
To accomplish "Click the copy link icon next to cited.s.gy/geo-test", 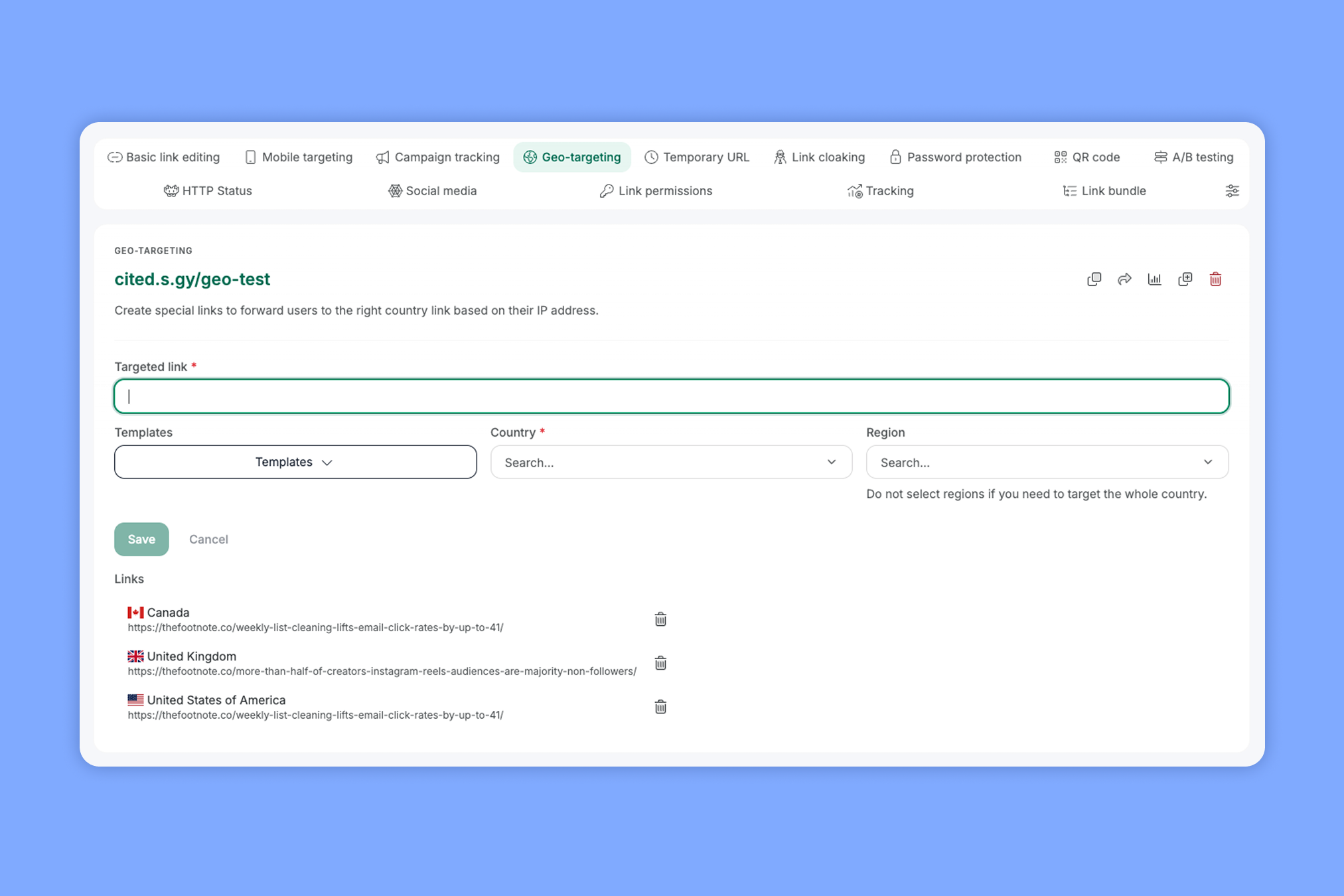I will pos(1094,279).
